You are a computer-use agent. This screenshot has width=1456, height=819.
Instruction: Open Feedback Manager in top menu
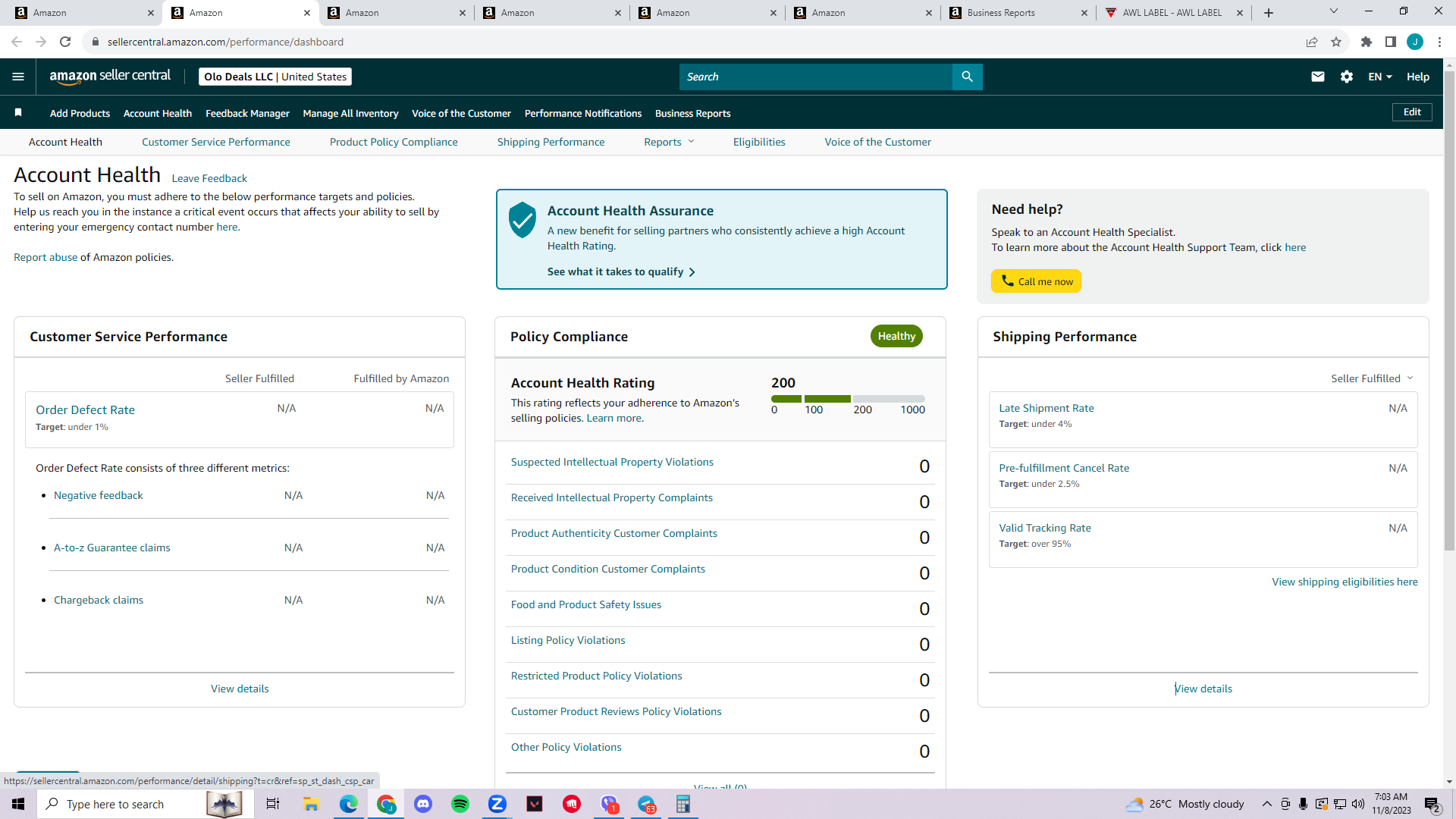(x=247, y=113)
